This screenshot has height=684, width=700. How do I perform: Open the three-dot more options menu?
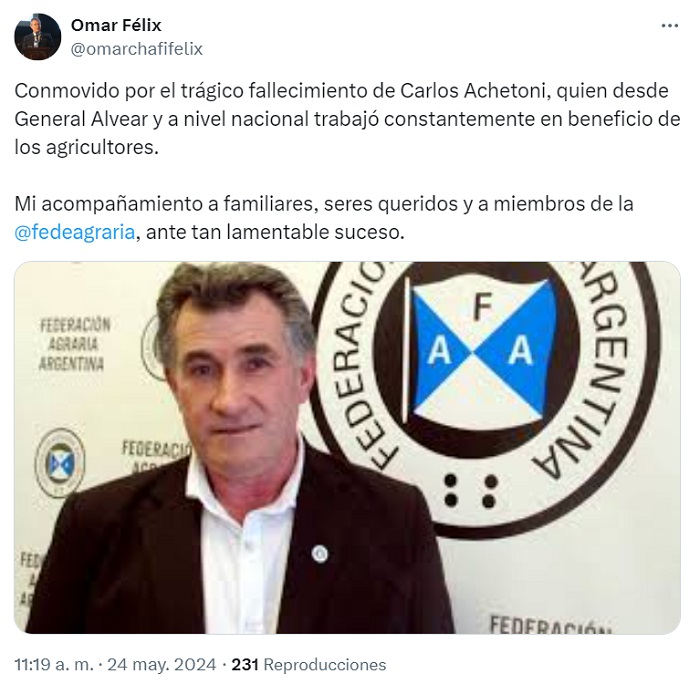pos(670,26)
